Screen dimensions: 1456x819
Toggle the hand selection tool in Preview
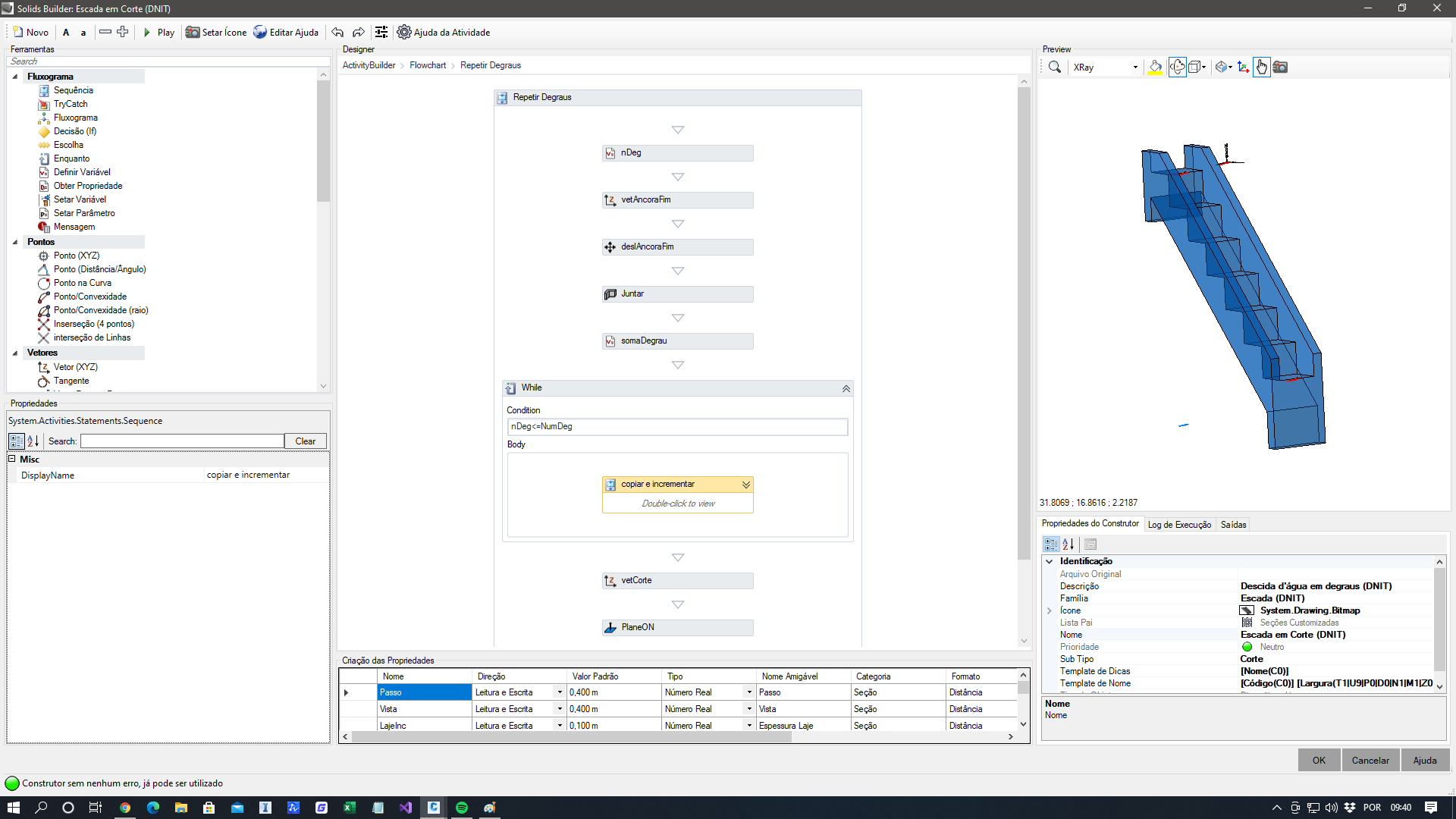pos(1261,67)
